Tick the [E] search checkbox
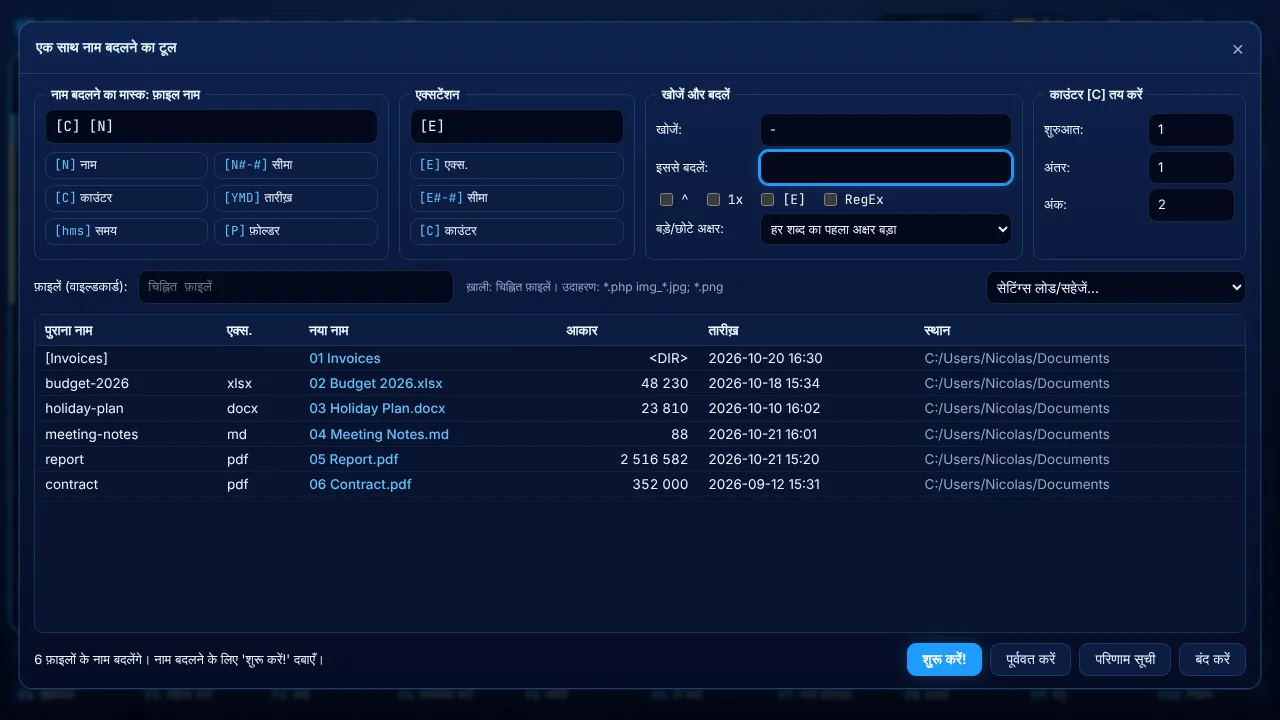The width and height of the screenshot is (1280, 720). tap(767, 200)
